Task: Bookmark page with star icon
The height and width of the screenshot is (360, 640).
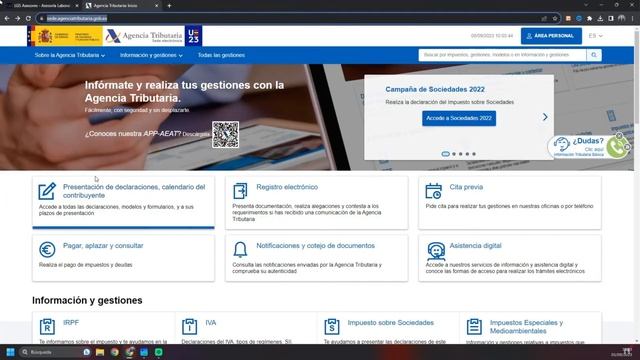Action: point(555,18)
